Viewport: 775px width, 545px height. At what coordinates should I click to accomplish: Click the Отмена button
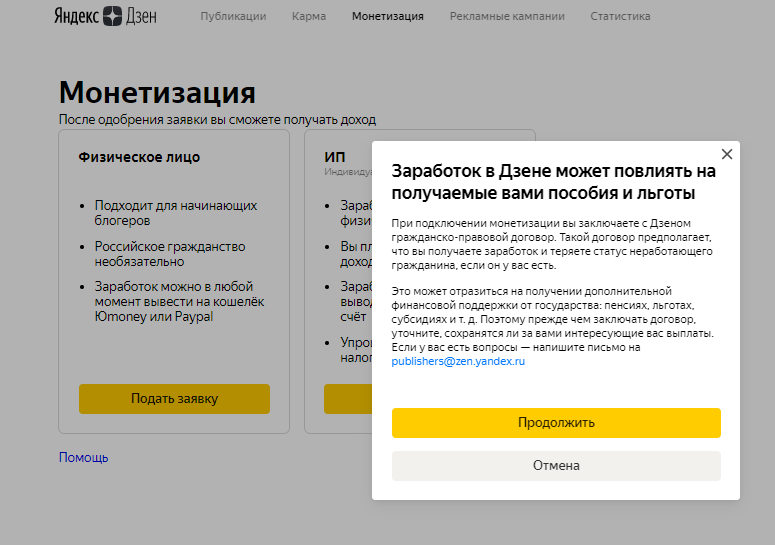coord(556,466)
